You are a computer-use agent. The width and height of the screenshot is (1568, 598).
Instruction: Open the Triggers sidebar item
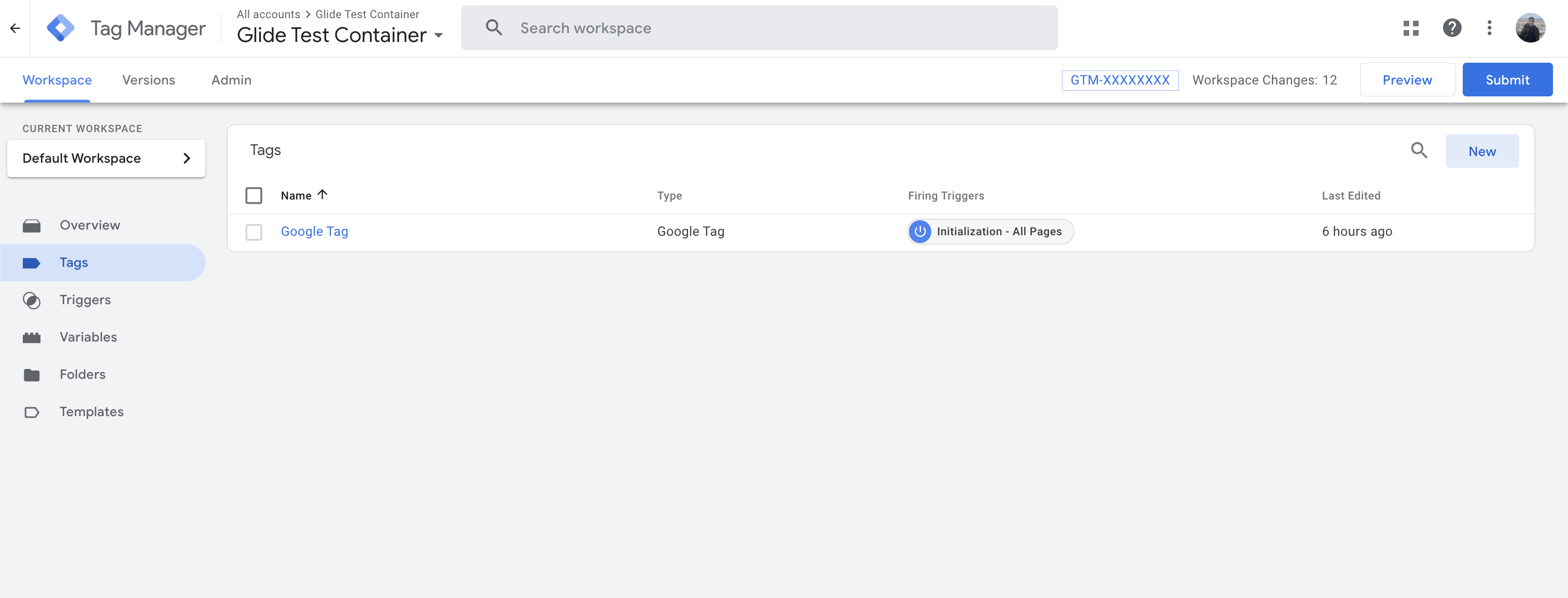tap(85, 300)
